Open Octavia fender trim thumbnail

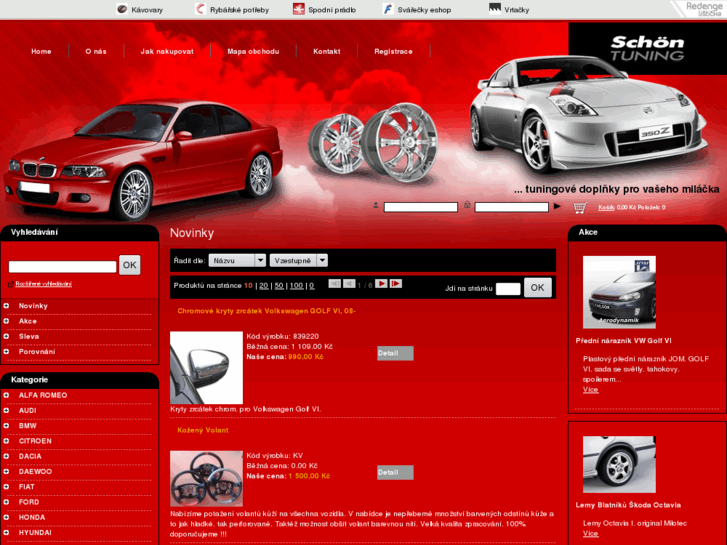pyautogui.click(x=619, y=464)
